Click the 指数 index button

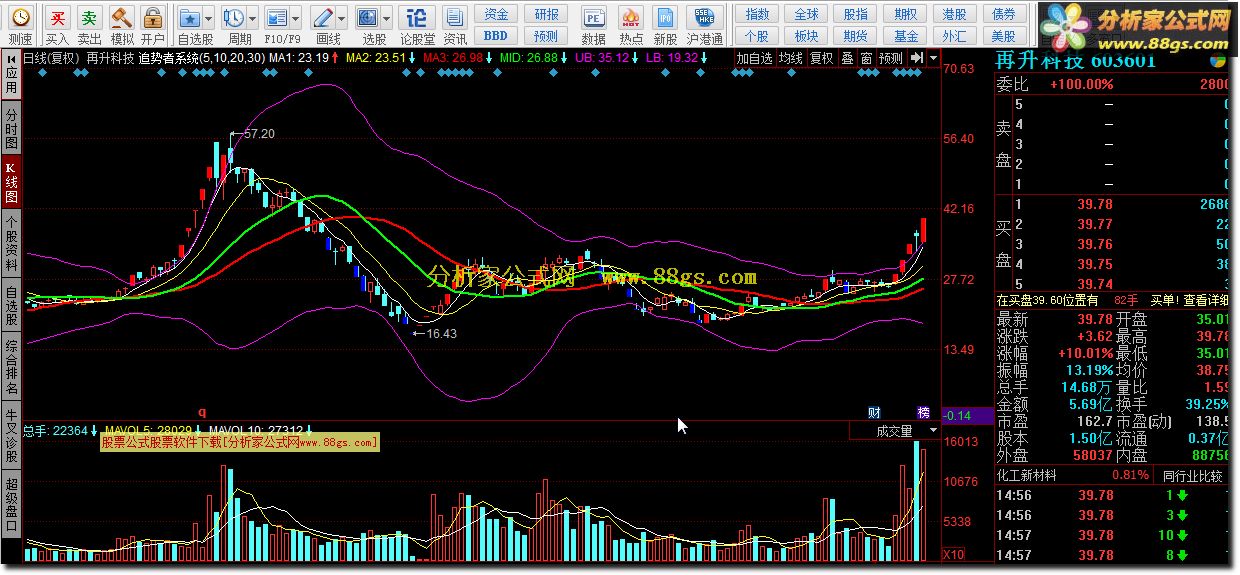click(758, 14)
